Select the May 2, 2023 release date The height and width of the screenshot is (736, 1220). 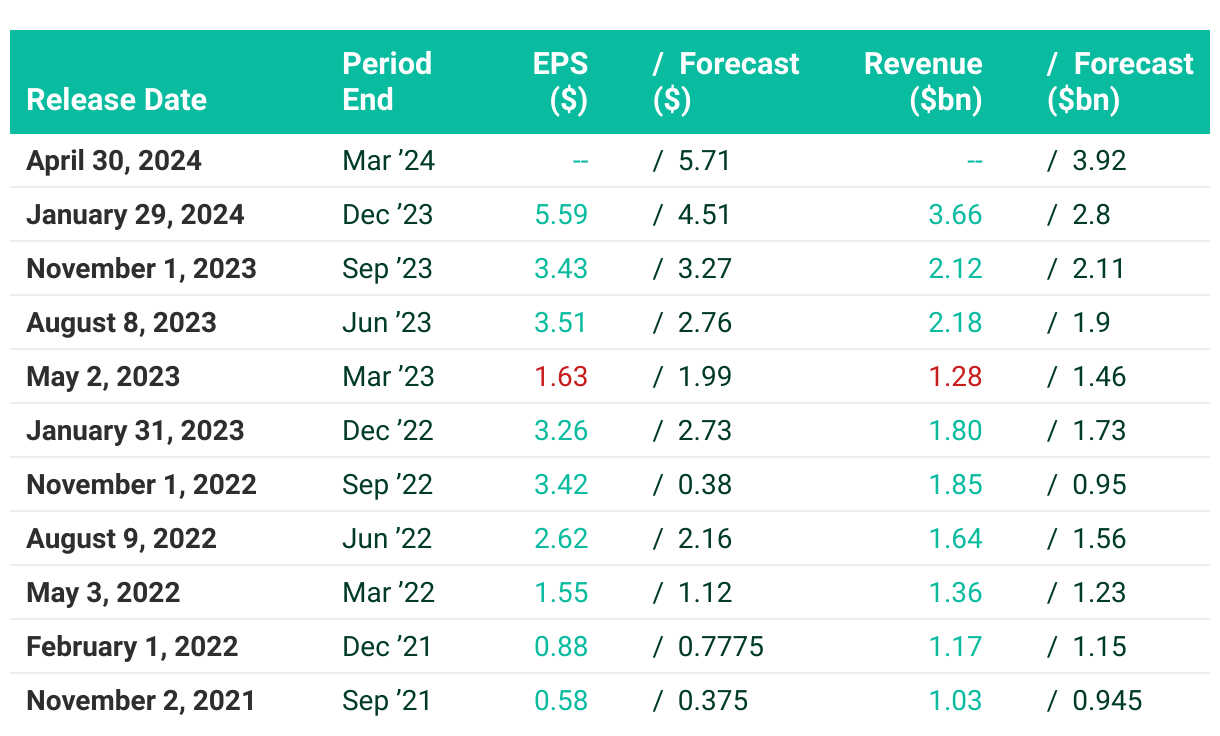[103, 377]
